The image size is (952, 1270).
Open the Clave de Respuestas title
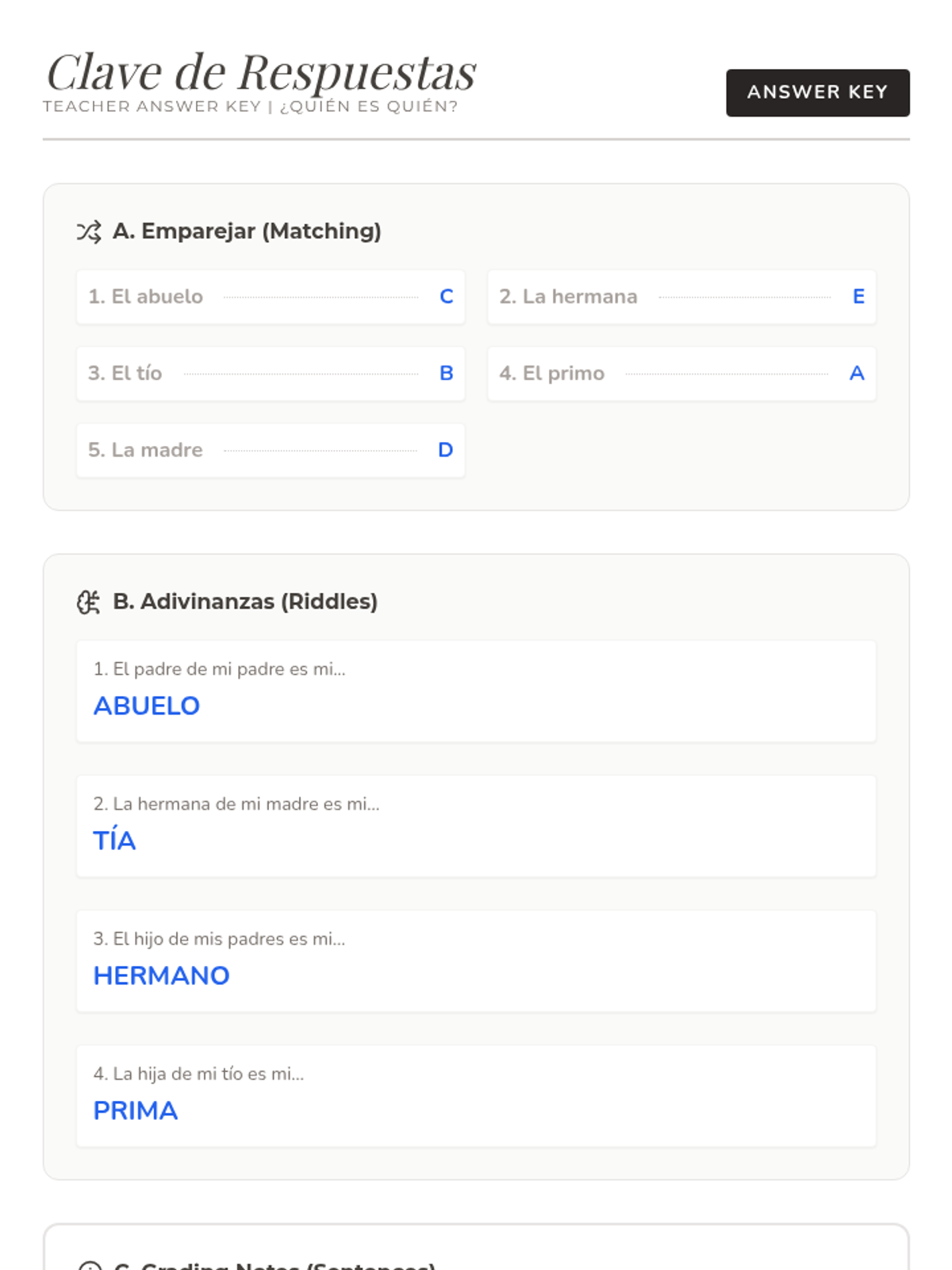click(x=262, y=72)
